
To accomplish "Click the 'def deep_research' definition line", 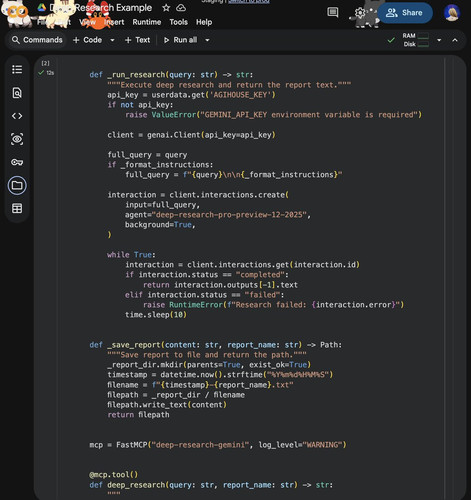I will (211, 485).
